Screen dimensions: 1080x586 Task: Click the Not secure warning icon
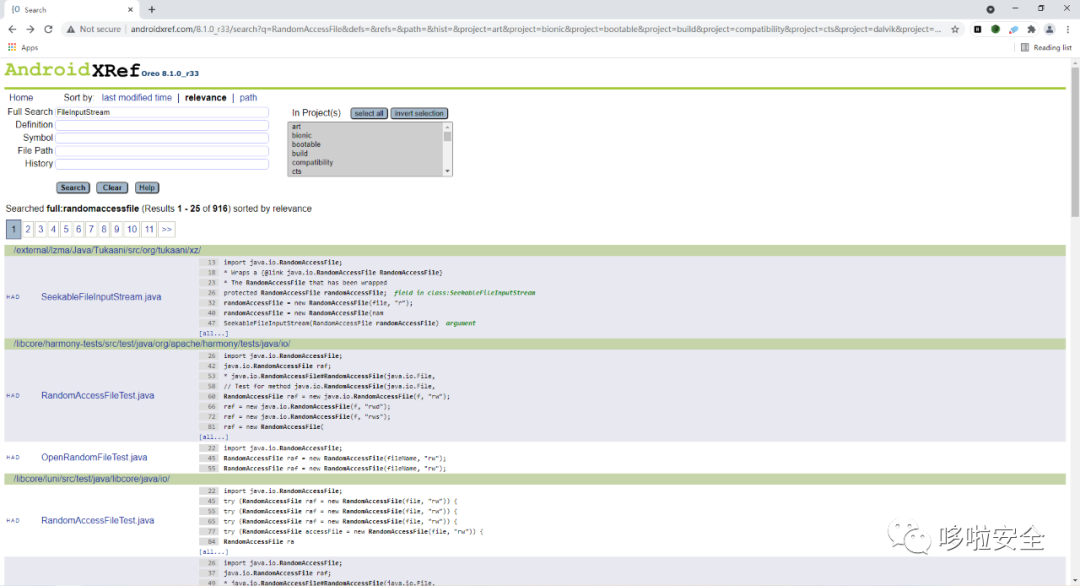[70, 29]
